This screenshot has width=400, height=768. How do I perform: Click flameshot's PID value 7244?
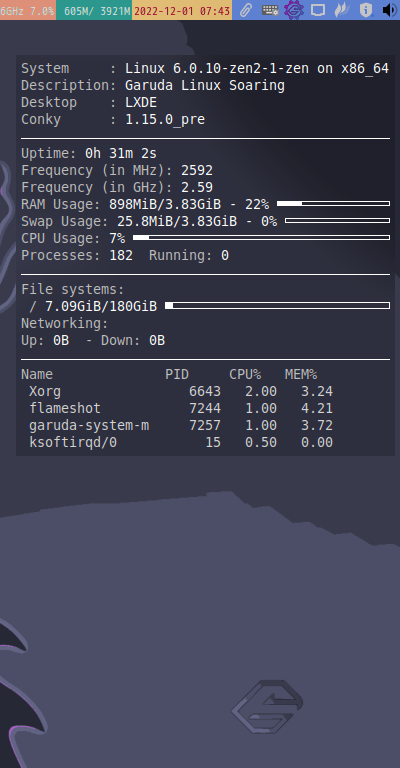tap(205, 408)
